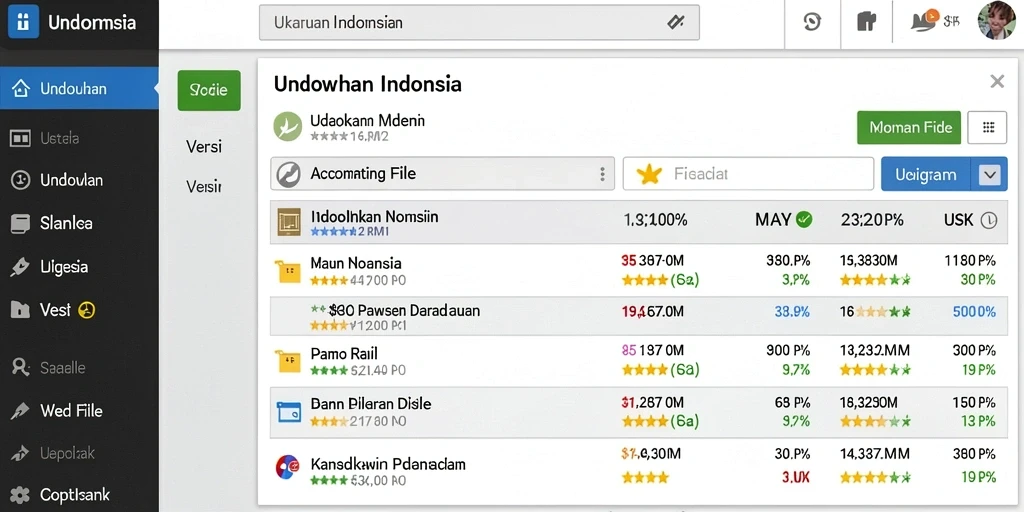Open Undovlan sidebar item
Viewport: 1024px width, 512px height.
click(x=79, y=180)
